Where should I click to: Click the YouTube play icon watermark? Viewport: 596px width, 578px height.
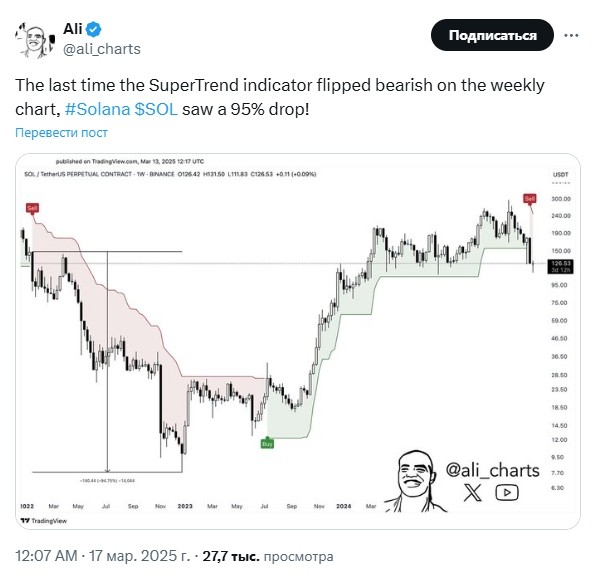[x=507, y=493]
